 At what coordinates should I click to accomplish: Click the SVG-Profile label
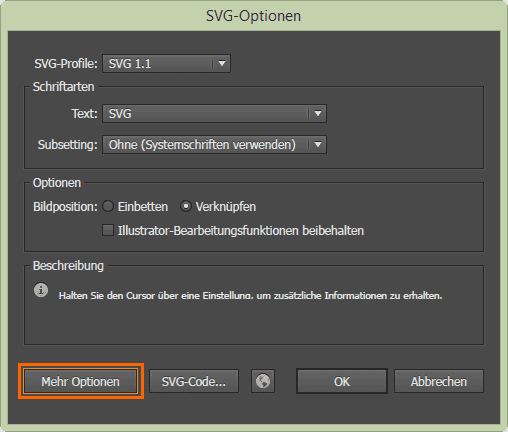pos(66,63)
